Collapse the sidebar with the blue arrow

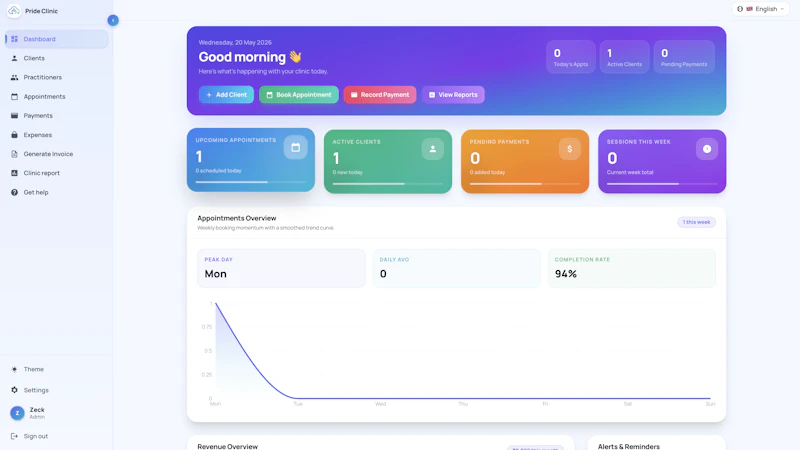click(x=113, y=20)
